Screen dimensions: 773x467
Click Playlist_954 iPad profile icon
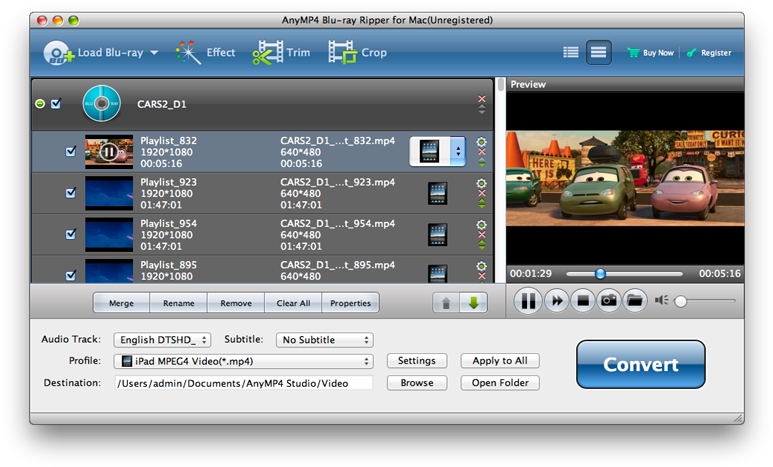[x=437, y=235]
